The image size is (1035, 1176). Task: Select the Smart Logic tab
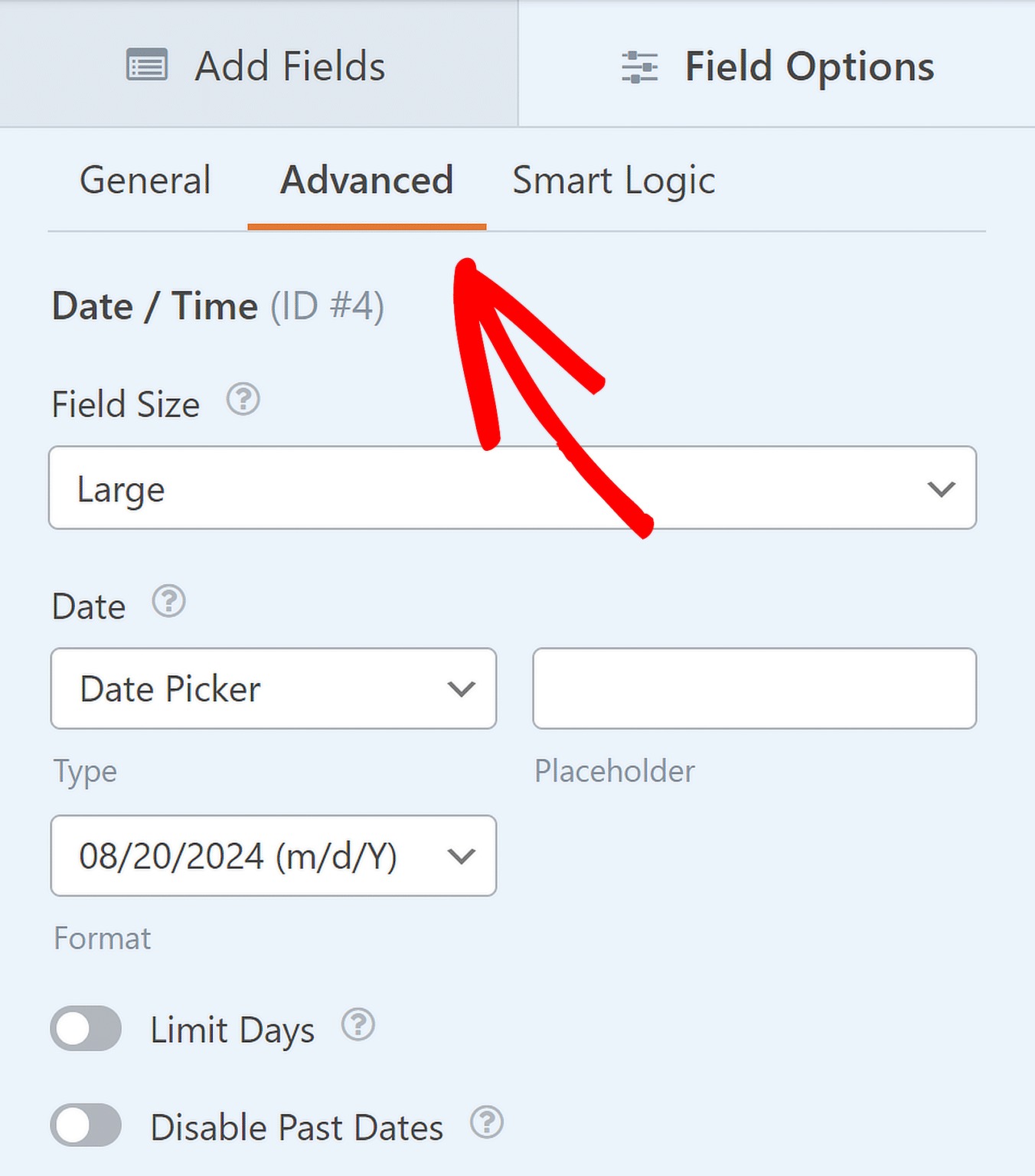[612, 181]
